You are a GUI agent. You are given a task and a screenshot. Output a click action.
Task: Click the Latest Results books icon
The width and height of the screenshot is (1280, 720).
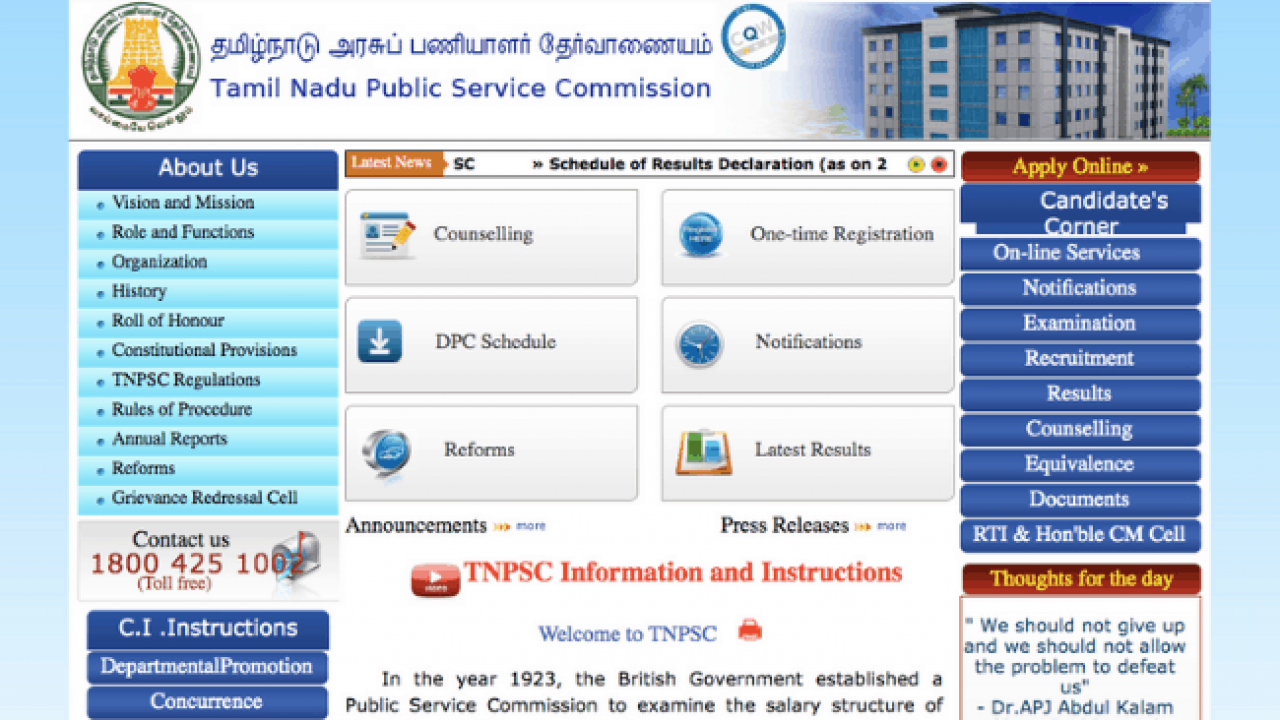coord(703,451)
